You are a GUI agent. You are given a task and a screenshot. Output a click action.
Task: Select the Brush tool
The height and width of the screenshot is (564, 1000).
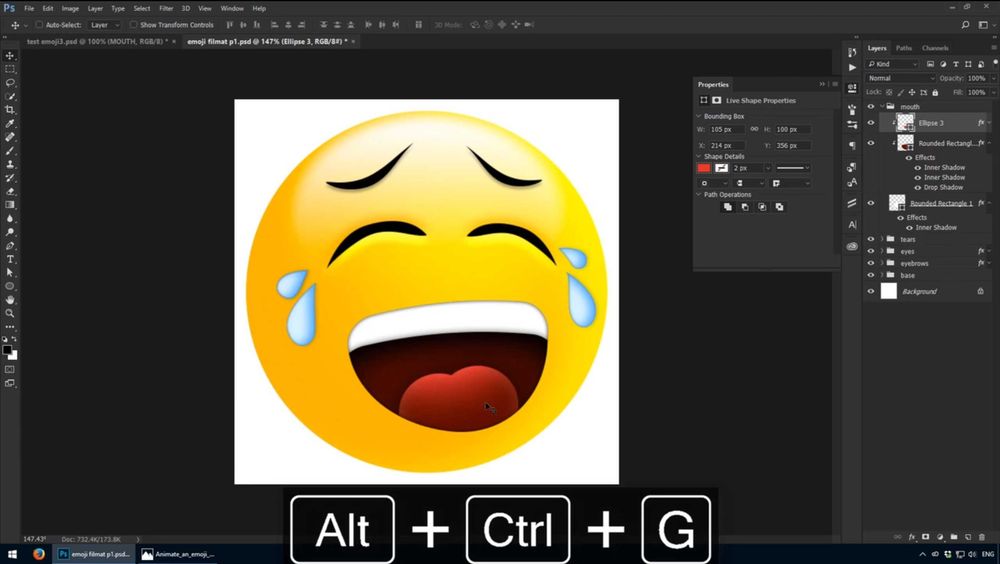[10, 151]
